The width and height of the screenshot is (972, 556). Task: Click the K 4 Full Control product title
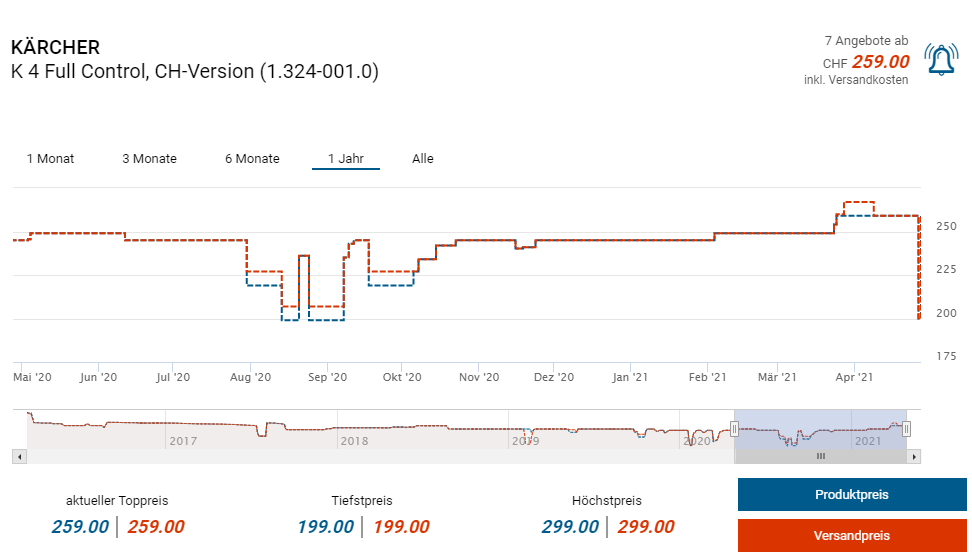click(194, 72)
